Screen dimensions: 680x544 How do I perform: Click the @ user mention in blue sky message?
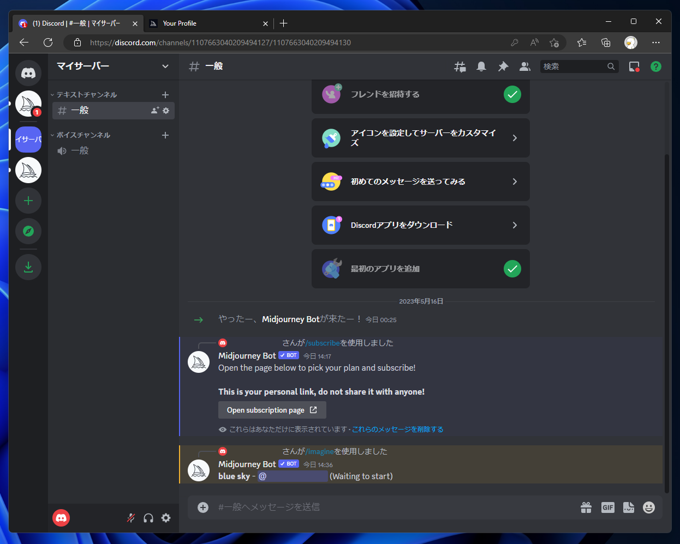click(x=293, y=476)
